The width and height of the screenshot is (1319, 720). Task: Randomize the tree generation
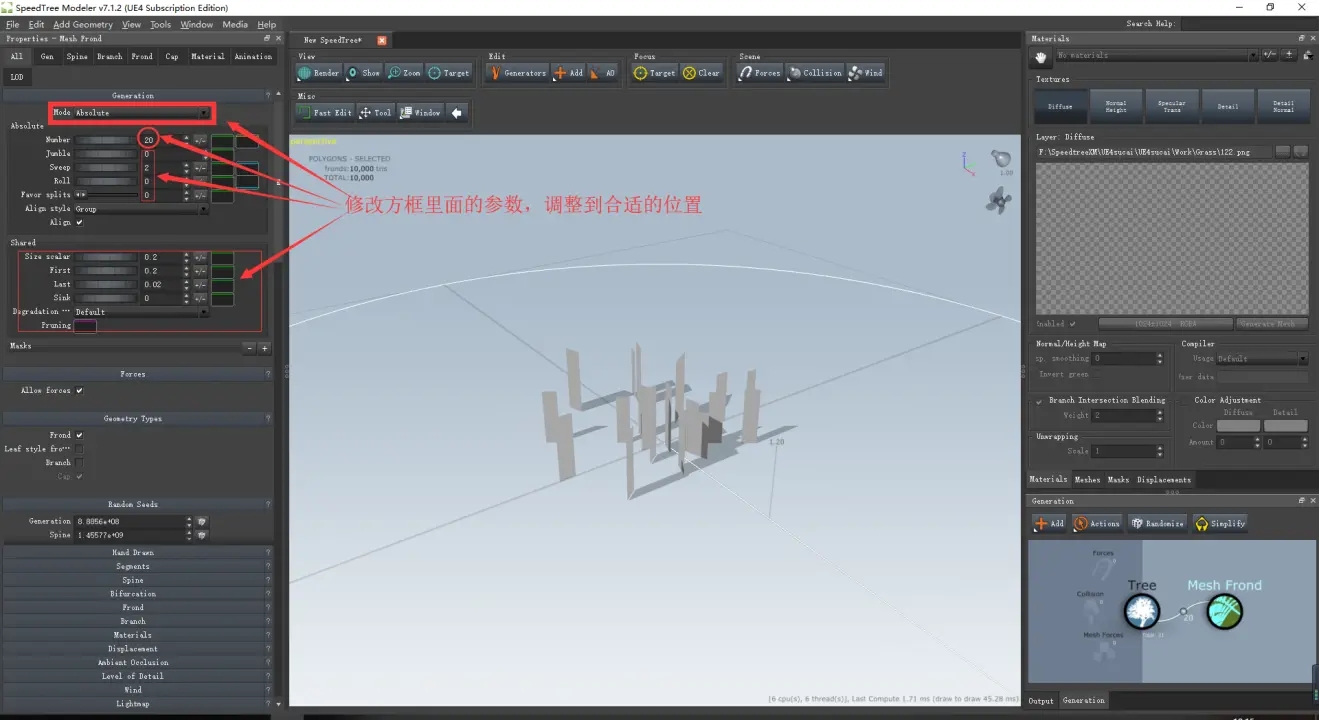(1157, 523)
